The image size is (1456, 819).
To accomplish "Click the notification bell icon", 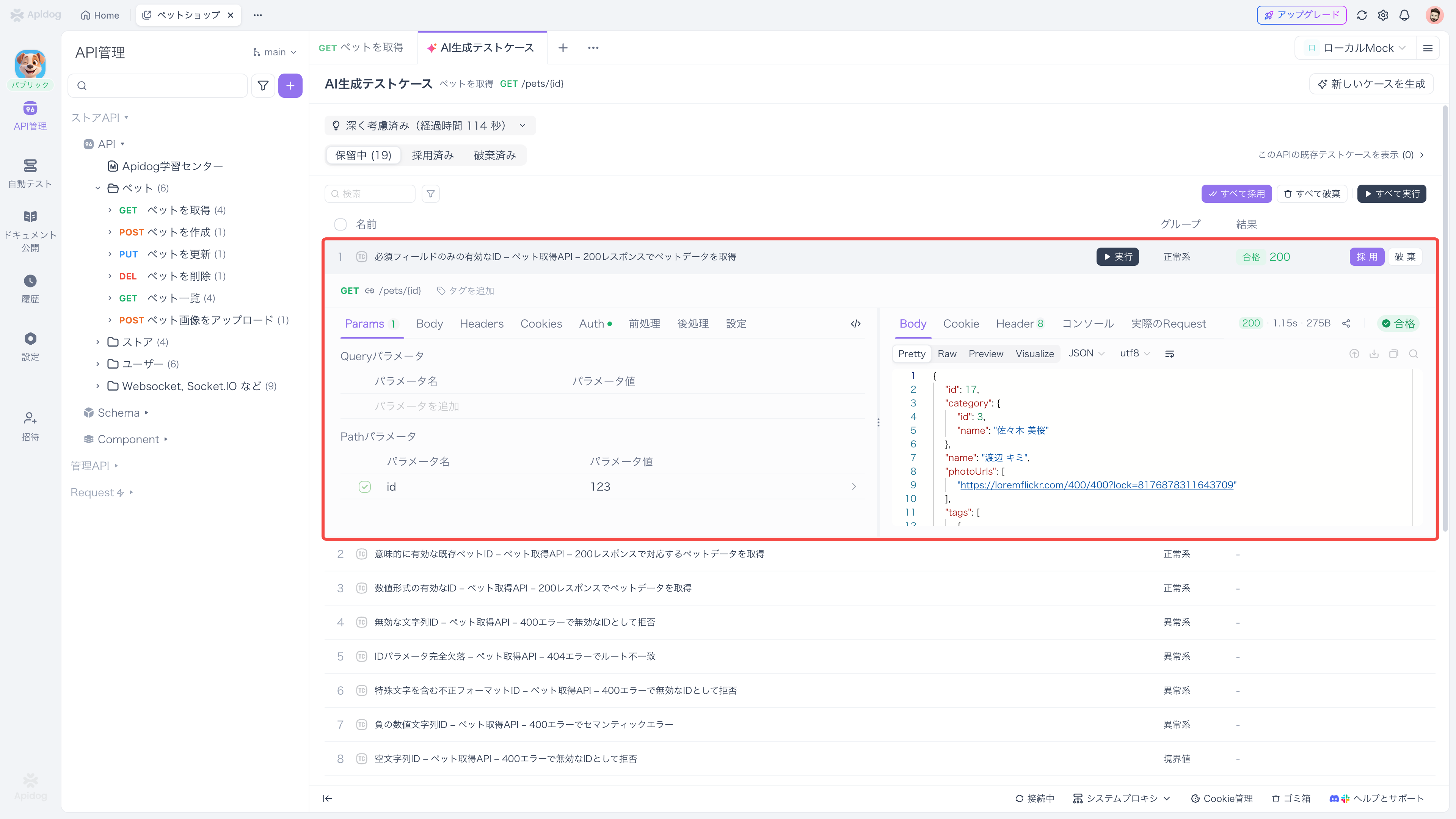I will [1404, 15].
